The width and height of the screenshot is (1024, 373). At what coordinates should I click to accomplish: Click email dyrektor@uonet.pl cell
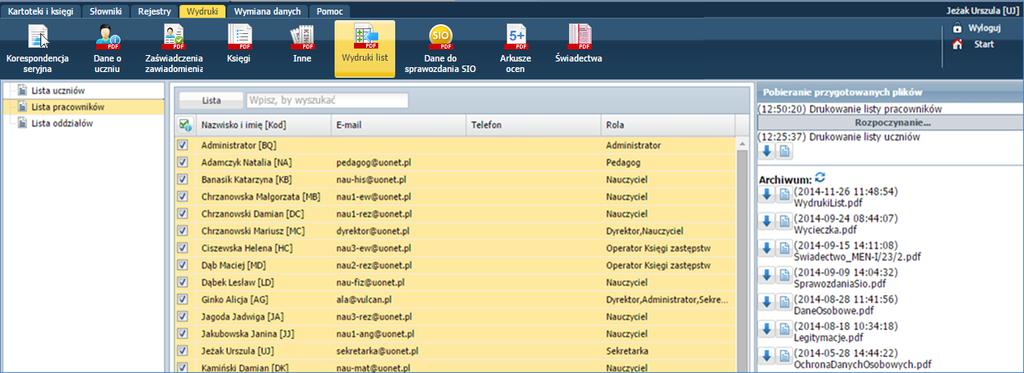click(373, 231)
